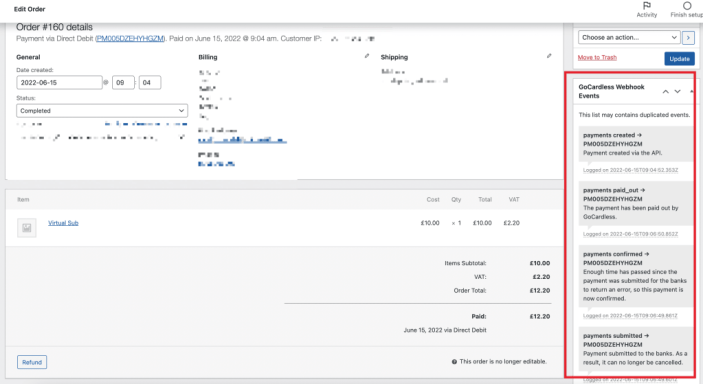Viewport: 703px width, 384px height.
Task: Click the Cost column header
Action: 433,200
